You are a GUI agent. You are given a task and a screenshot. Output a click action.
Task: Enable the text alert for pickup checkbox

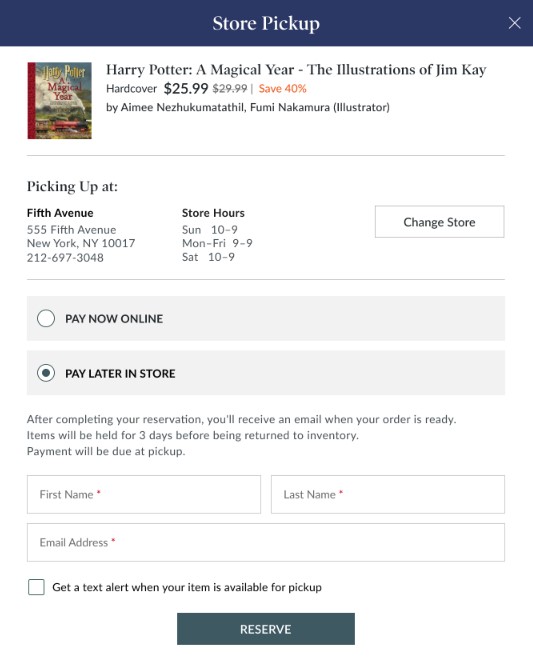36,587
